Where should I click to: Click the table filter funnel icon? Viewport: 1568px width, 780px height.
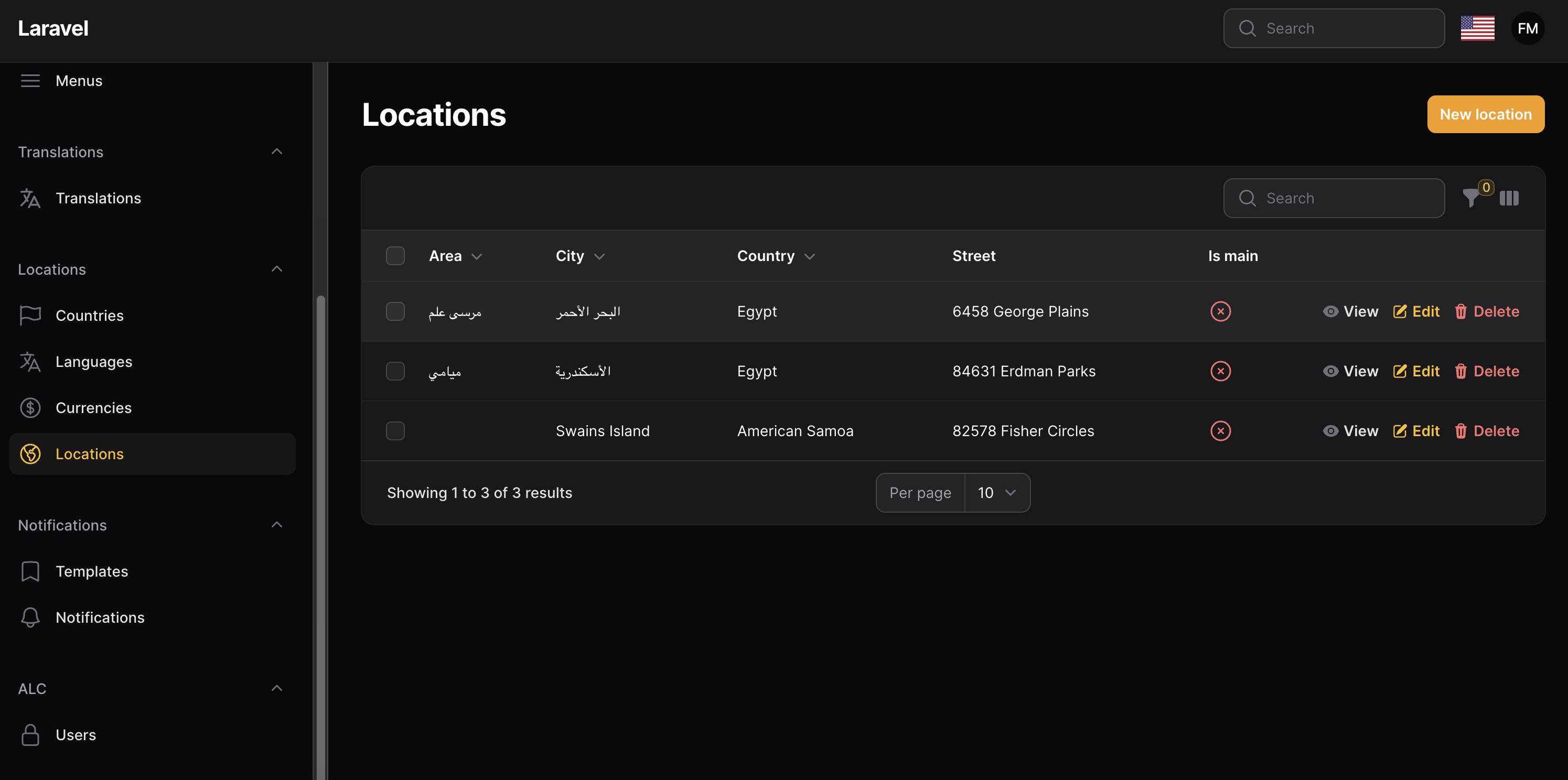[1470, 198]
